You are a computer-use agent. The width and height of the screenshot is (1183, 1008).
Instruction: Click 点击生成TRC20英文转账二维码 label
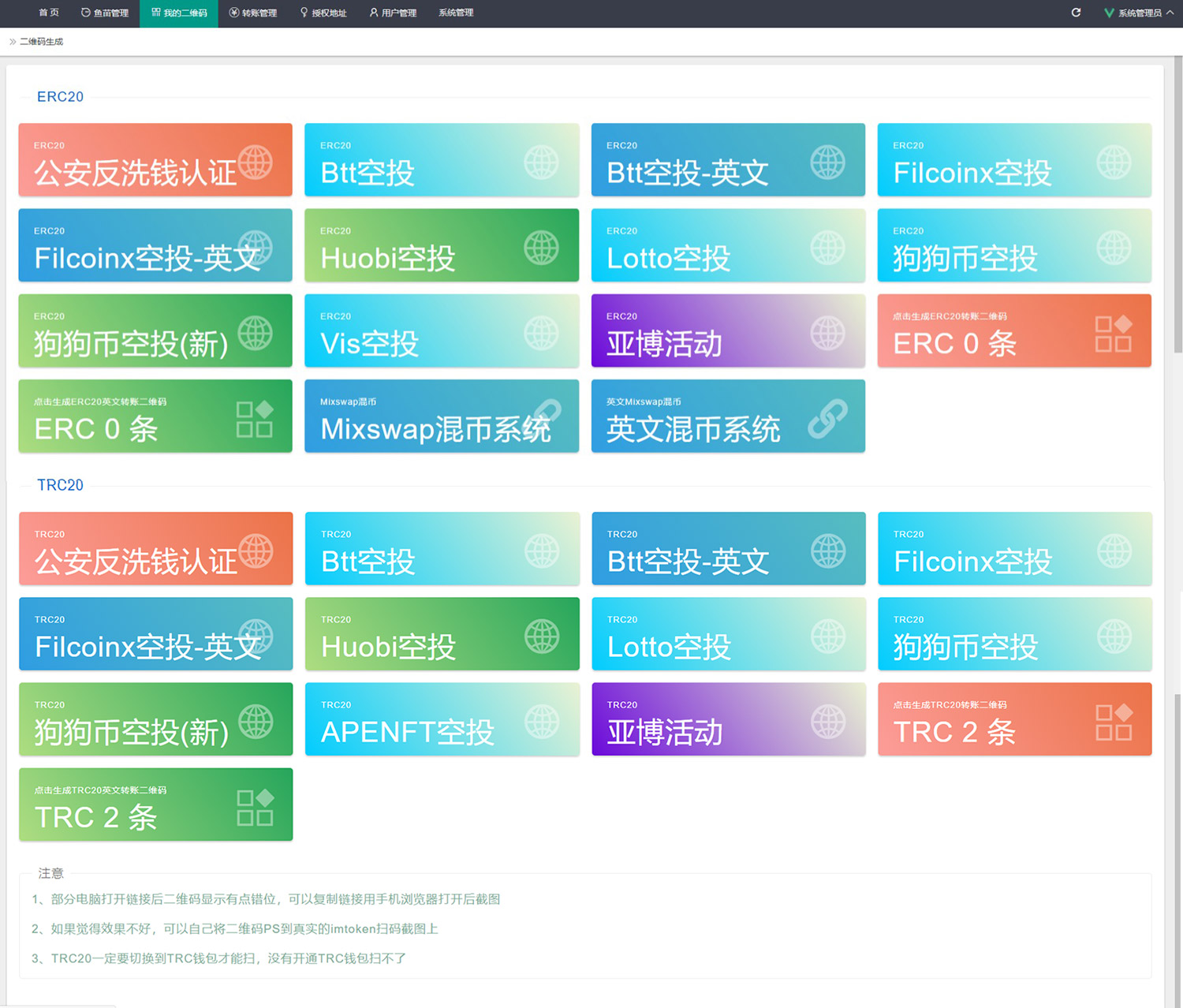coord(100,790)
